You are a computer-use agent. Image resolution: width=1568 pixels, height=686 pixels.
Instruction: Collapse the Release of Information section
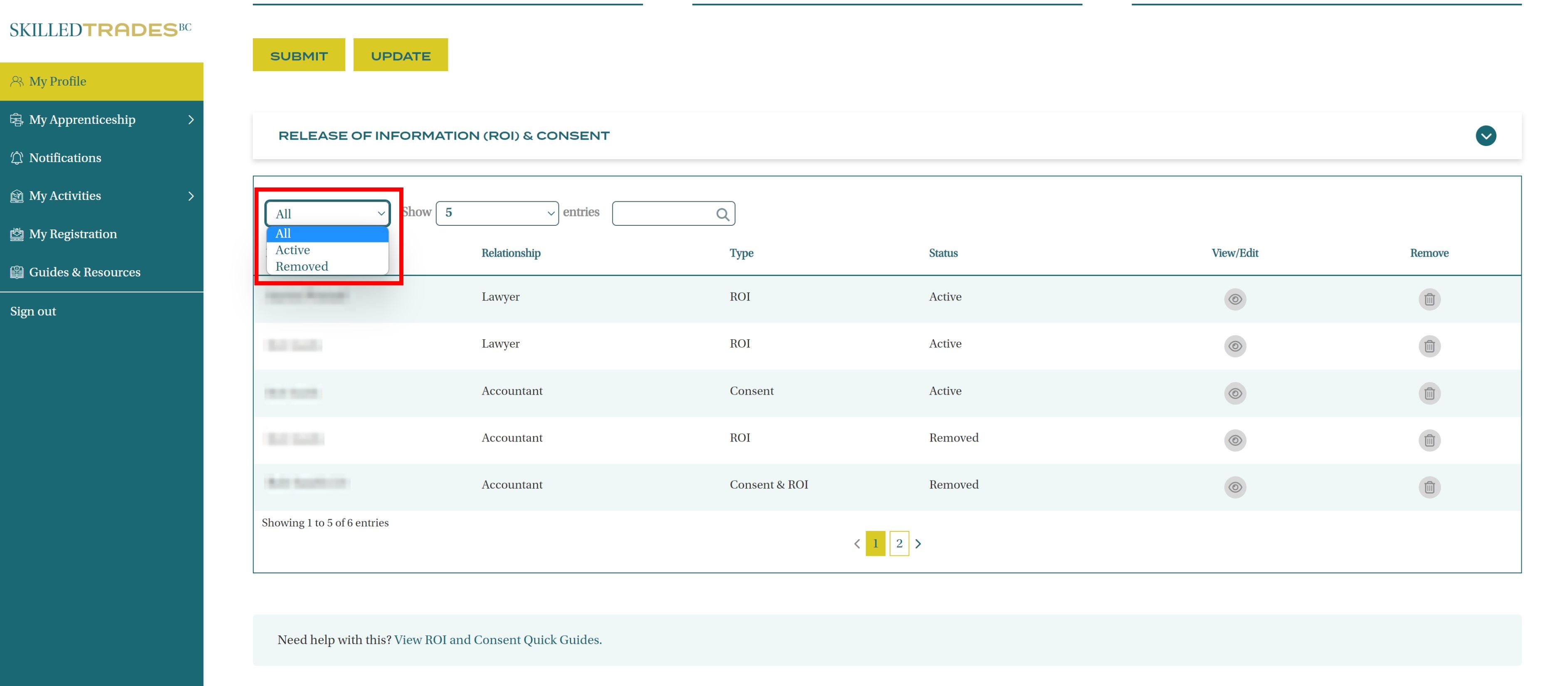(x=1485, y=136)
